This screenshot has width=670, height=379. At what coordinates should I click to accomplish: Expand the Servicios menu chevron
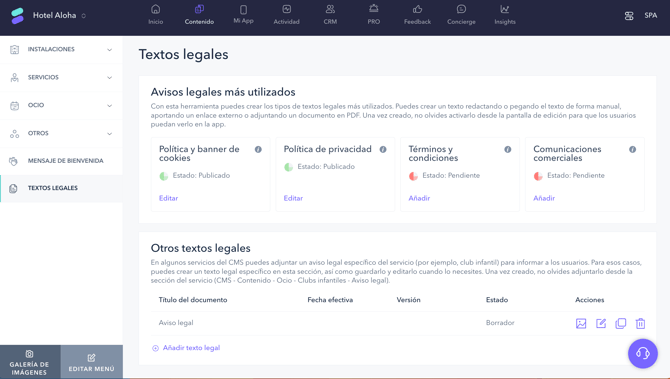point(109,78)
